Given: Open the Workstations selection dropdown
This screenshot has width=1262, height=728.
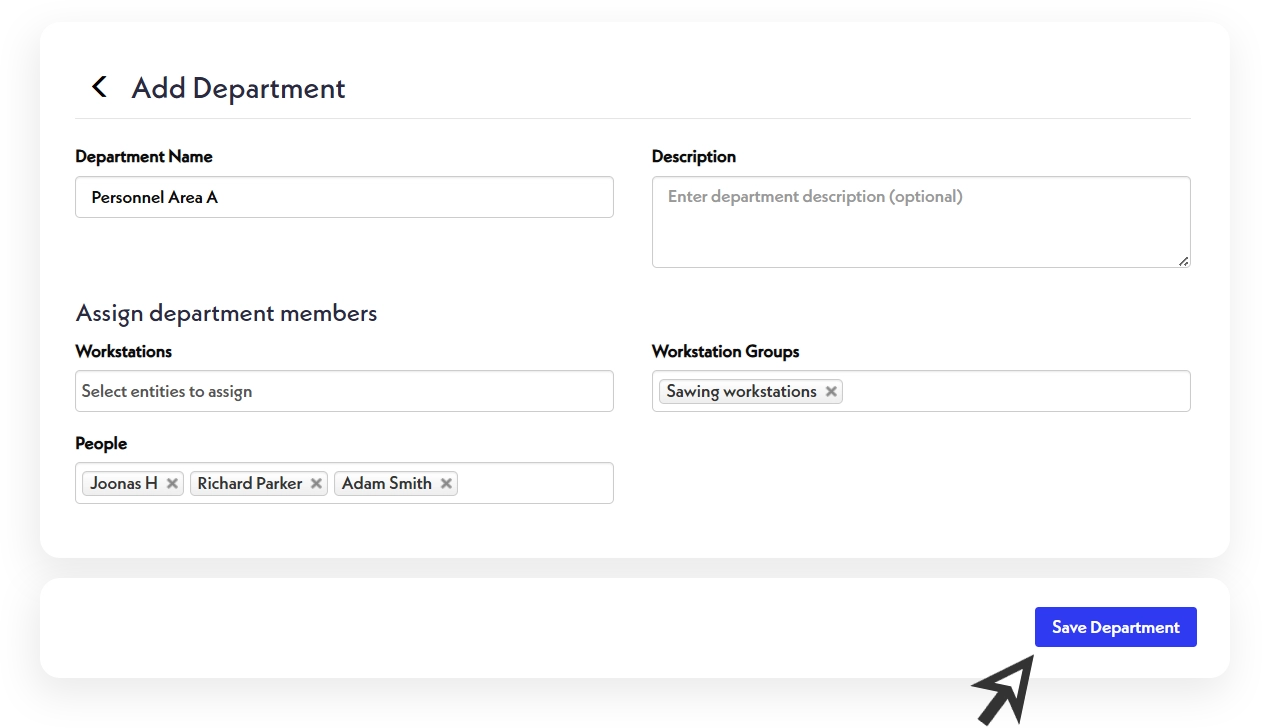Looking at the screenshot, I should pyautogui.click(x=344, y=391).
